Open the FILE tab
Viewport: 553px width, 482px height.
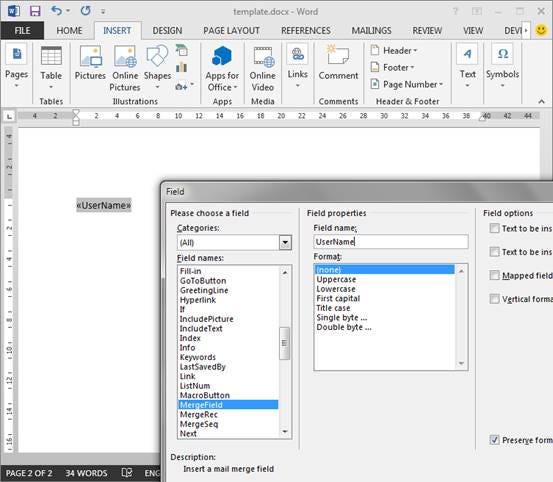pyautogui.click(x=22, y=31)
